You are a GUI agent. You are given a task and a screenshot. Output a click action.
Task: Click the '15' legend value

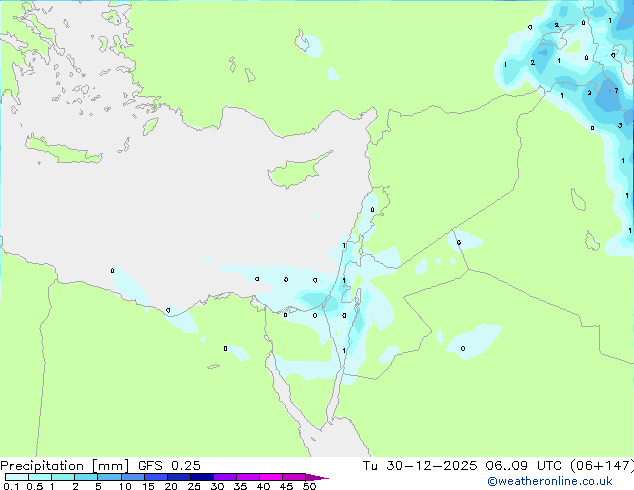[x=148, y=486]
